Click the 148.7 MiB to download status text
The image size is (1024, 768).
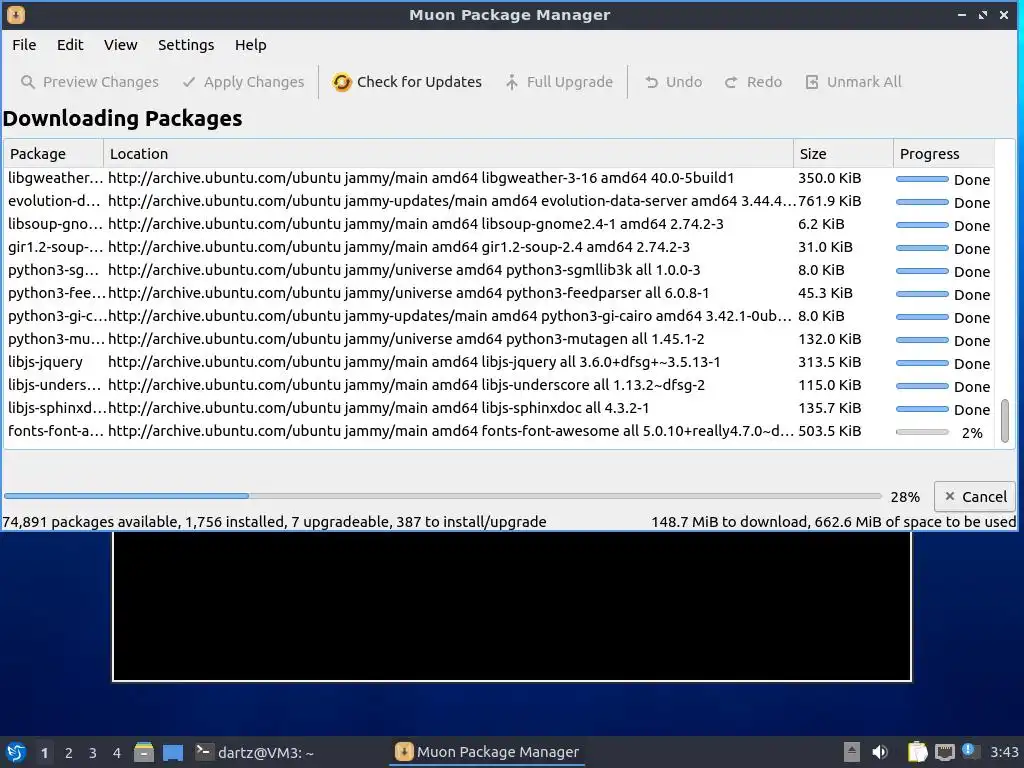pyautogui.click(x=833, y=522)
